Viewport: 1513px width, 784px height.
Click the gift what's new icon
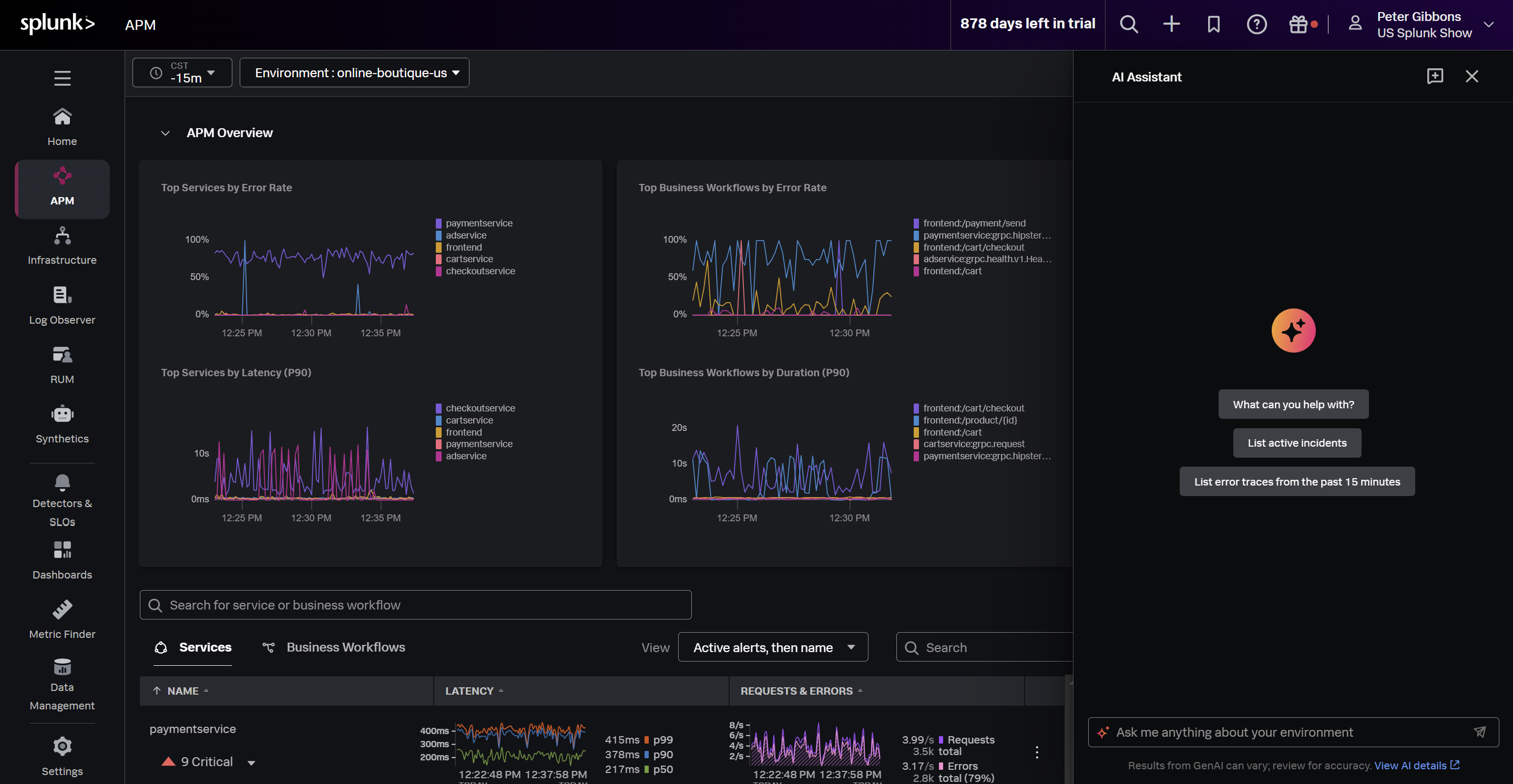(1298, 24)
